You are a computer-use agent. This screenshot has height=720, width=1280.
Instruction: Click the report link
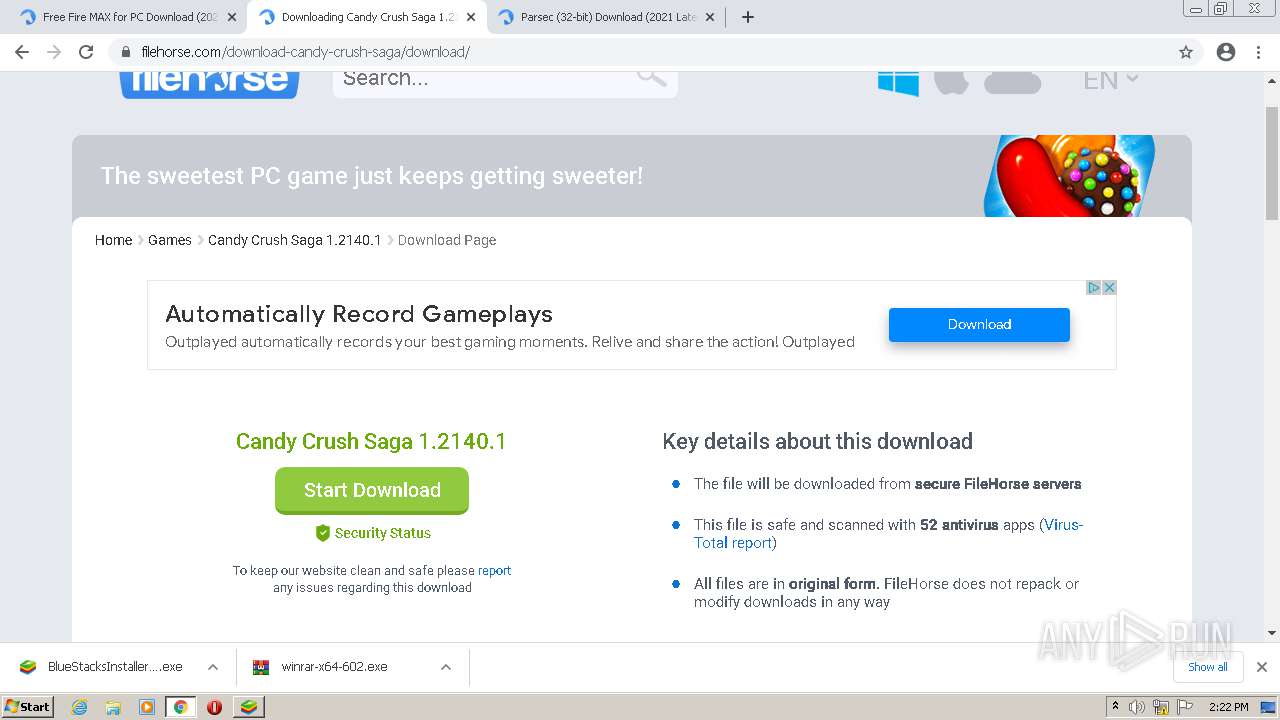(494, 571)
